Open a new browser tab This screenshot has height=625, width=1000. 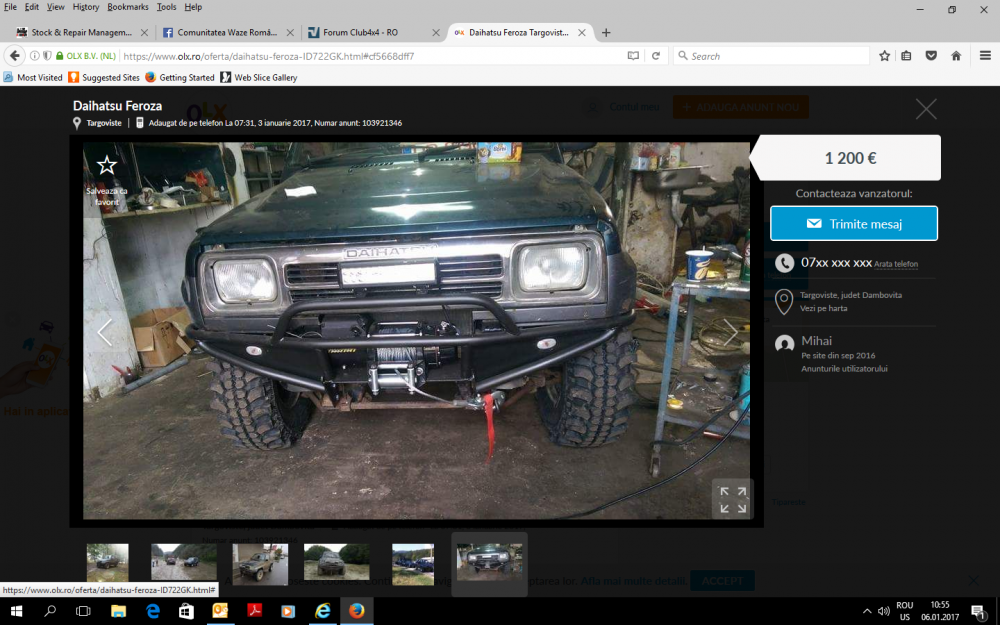click(606, 33)
